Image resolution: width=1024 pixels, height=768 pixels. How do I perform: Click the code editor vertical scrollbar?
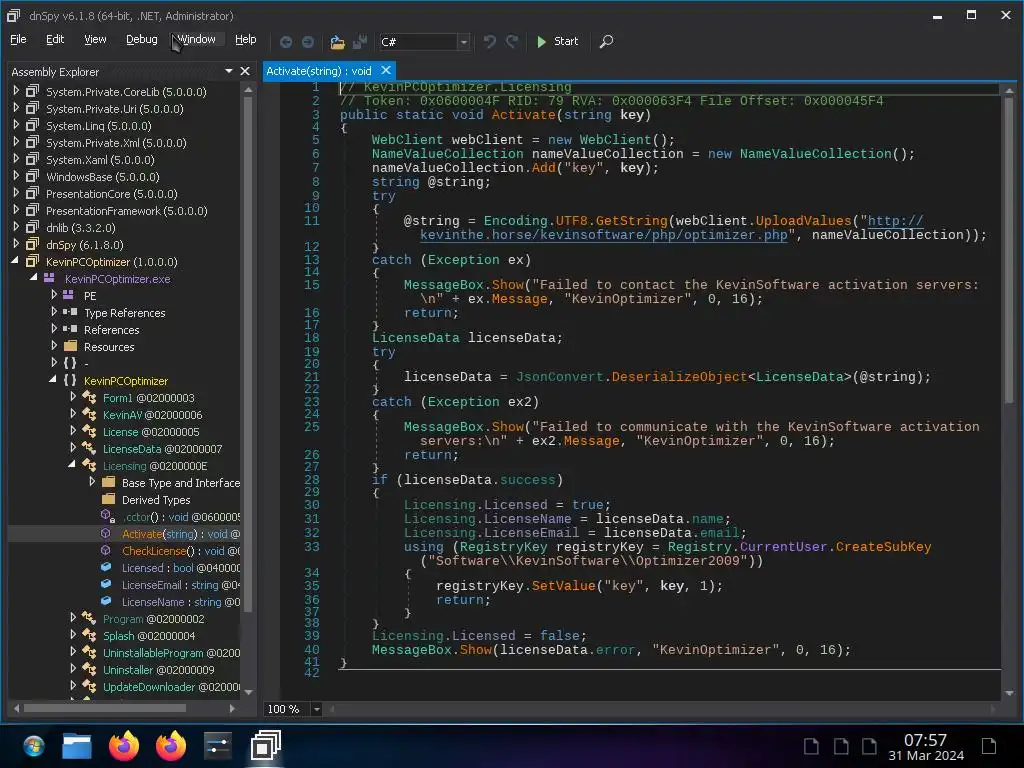click(x=1009, y=248)
